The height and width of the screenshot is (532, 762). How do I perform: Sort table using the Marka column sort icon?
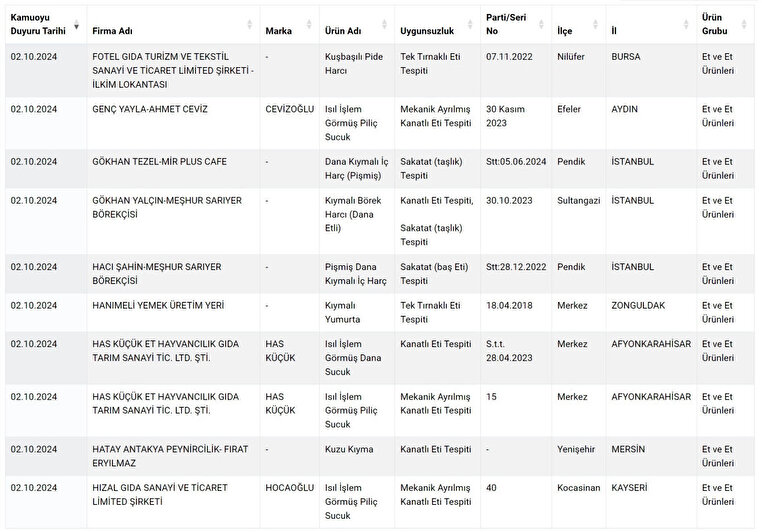point(309,25)
